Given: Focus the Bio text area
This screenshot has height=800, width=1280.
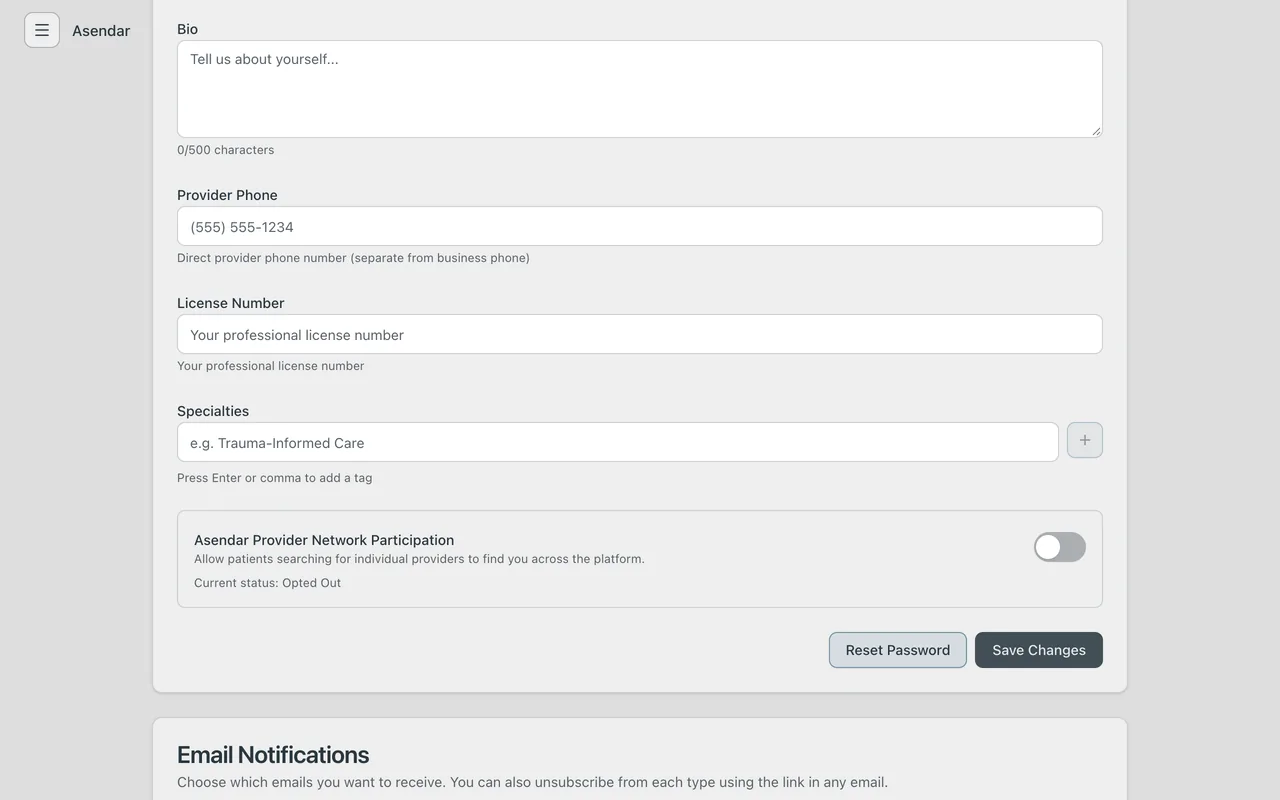Looking at the screenshot, I should (640, 89).
